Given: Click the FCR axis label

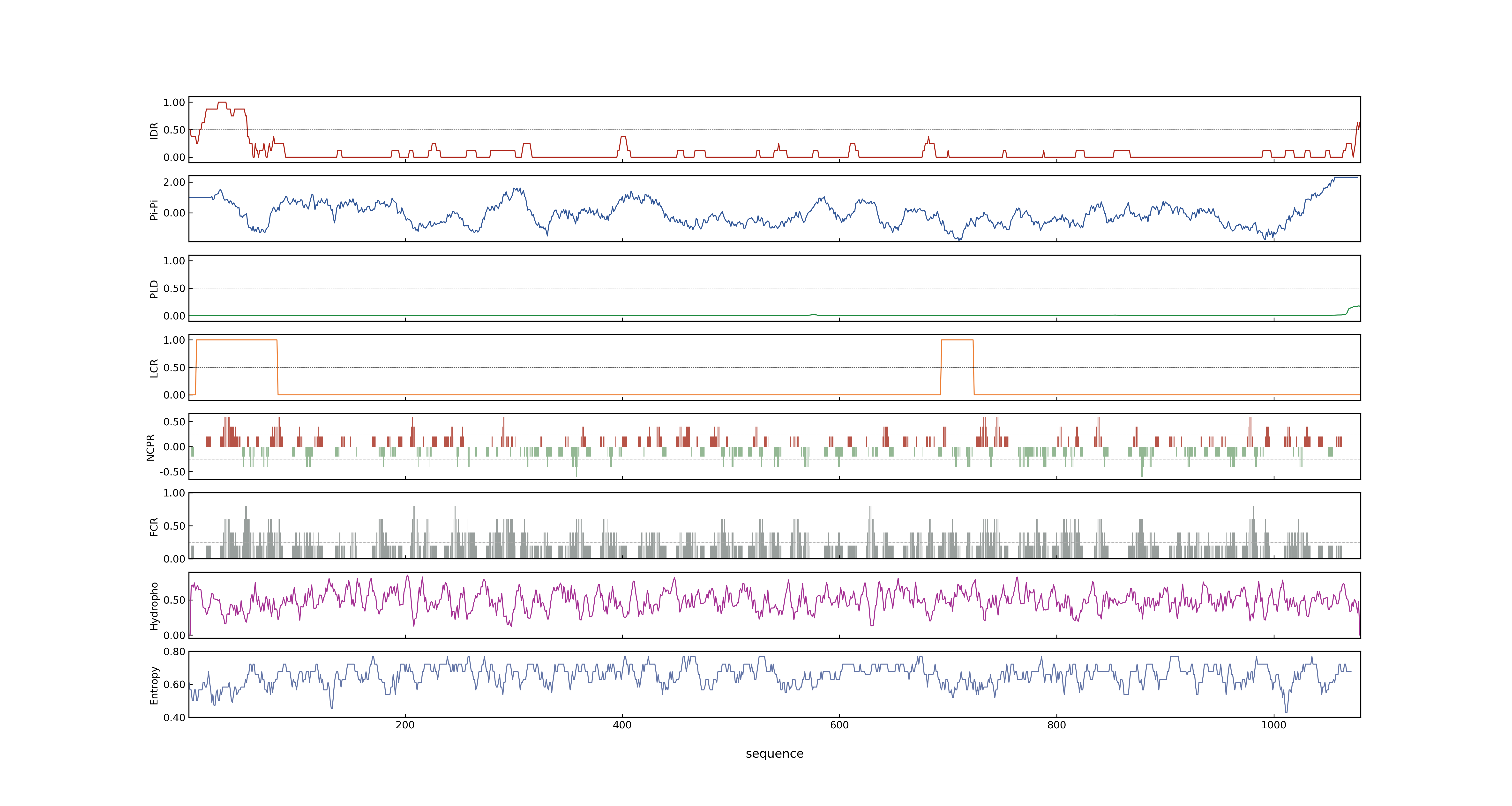Looking at the screenshot, I should [154, 526].
